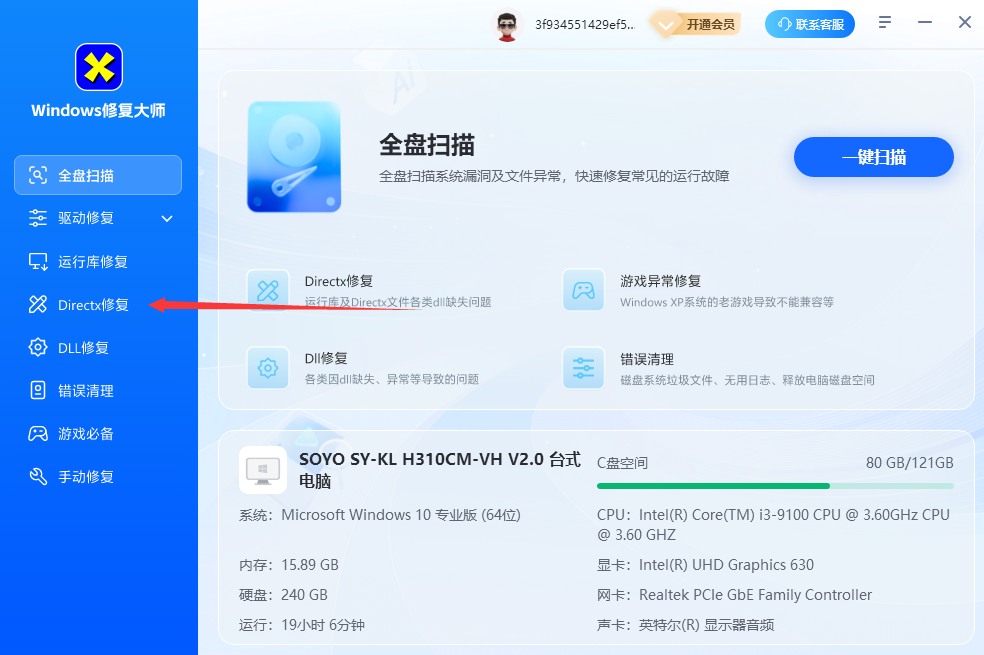Screen dimensions: 984x655
Task: Click the 错误清理 sliders card icon
Action: pyautogui.click(x=584, y=368)
